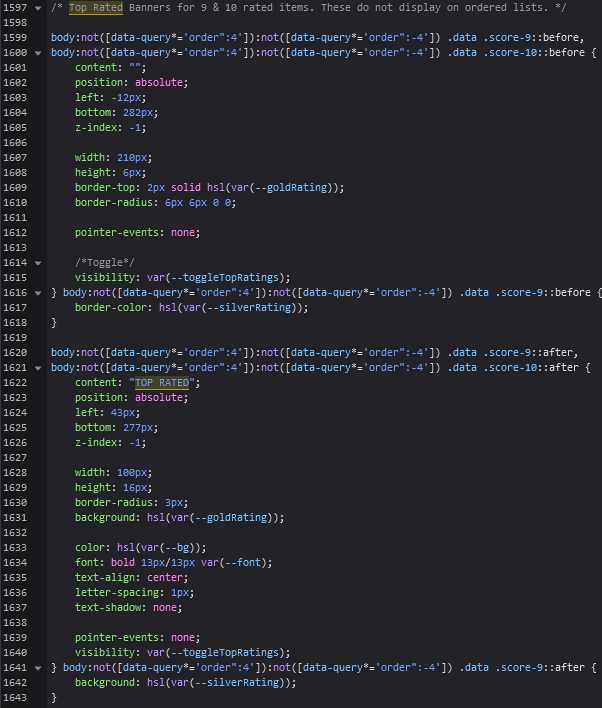The image size is (602, 708).
Task: Click line number 1631 in the gutter
Action: pyautogui.click(x=15, y=518)
